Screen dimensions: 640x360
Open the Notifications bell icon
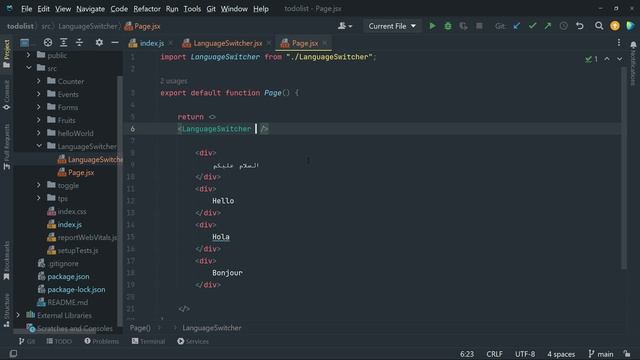tap(633, 45)
